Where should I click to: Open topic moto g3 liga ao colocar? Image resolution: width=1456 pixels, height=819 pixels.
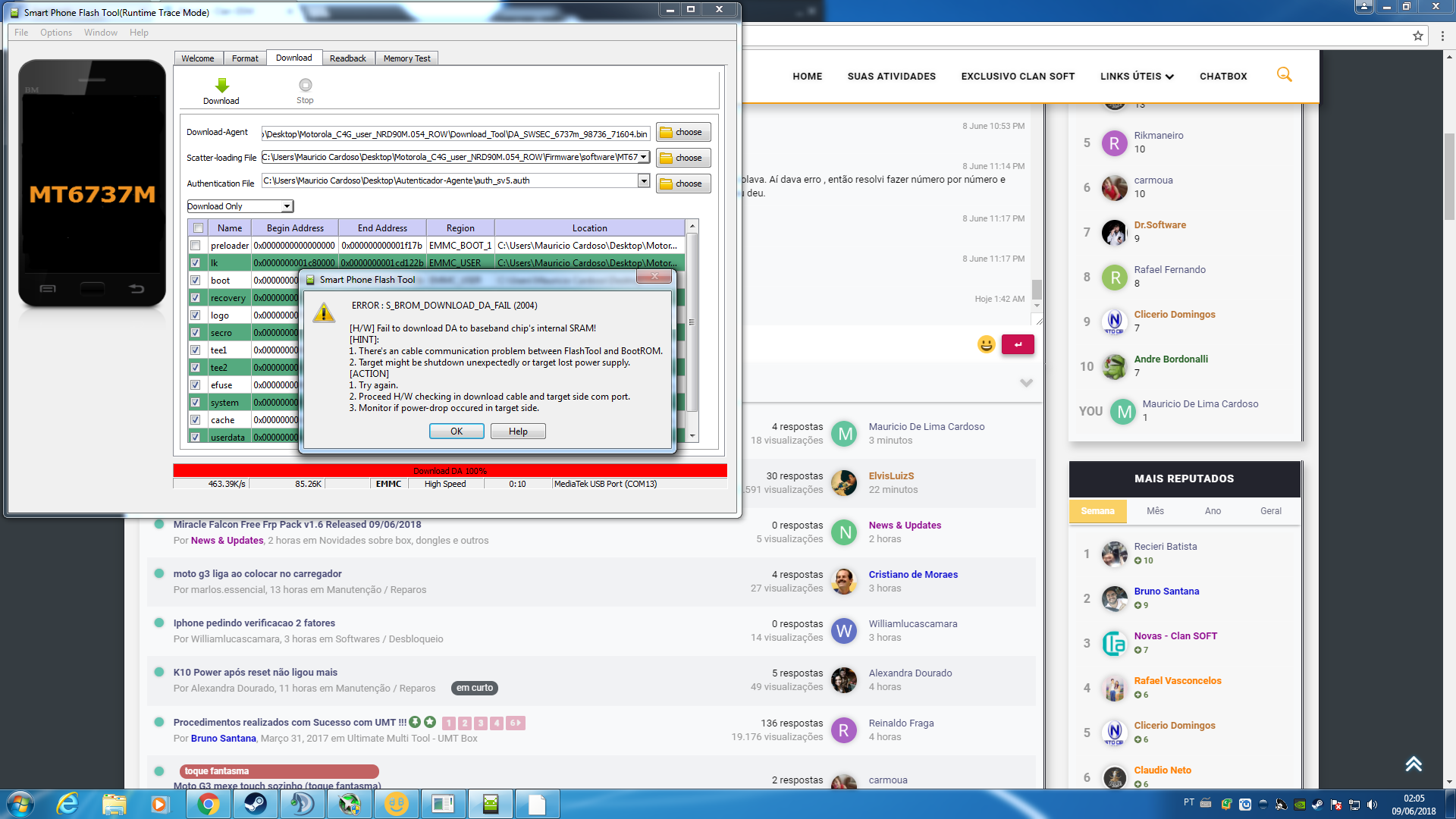(257, 574)
